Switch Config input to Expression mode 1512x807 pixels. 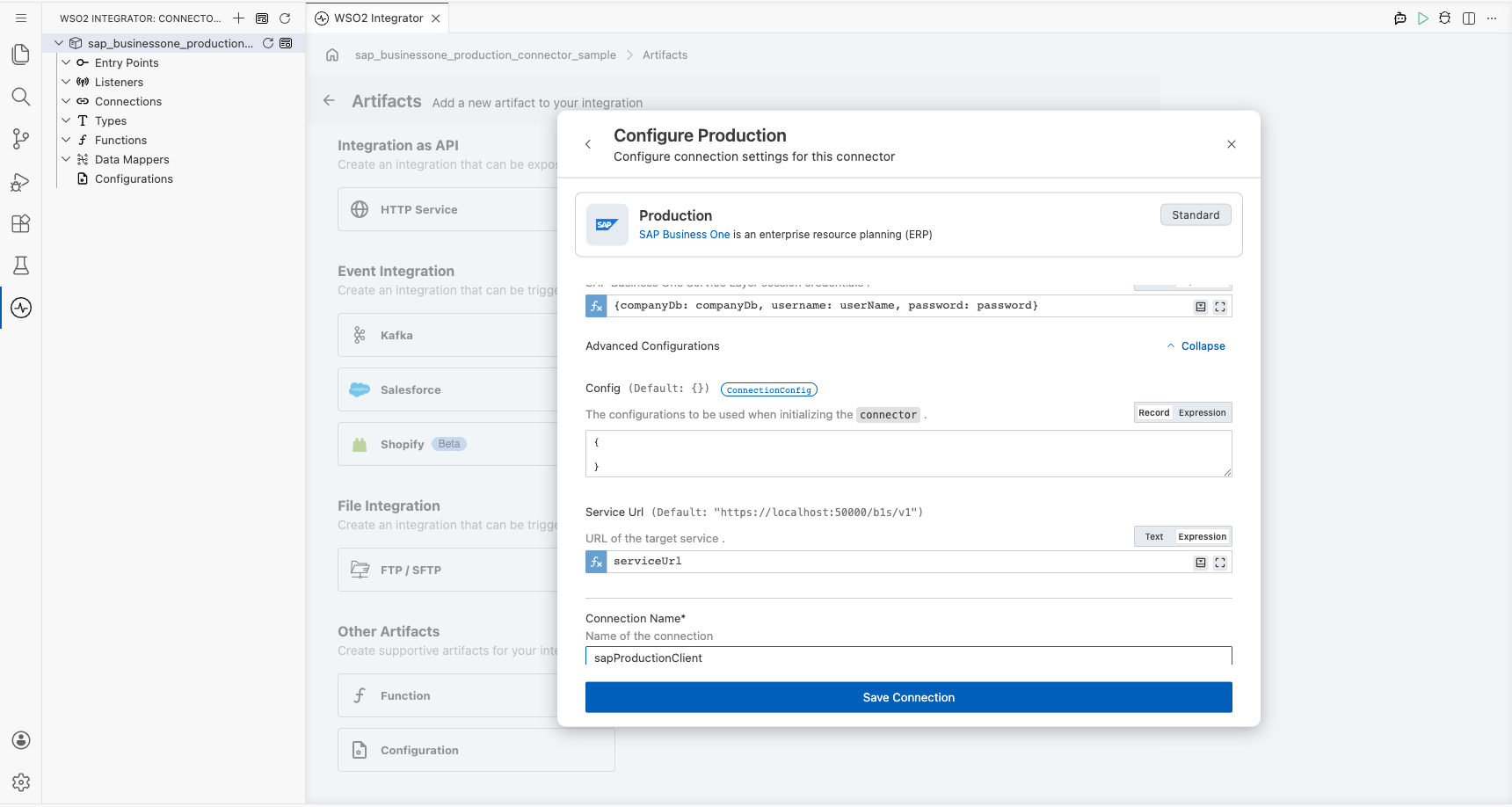point(1202,413)
